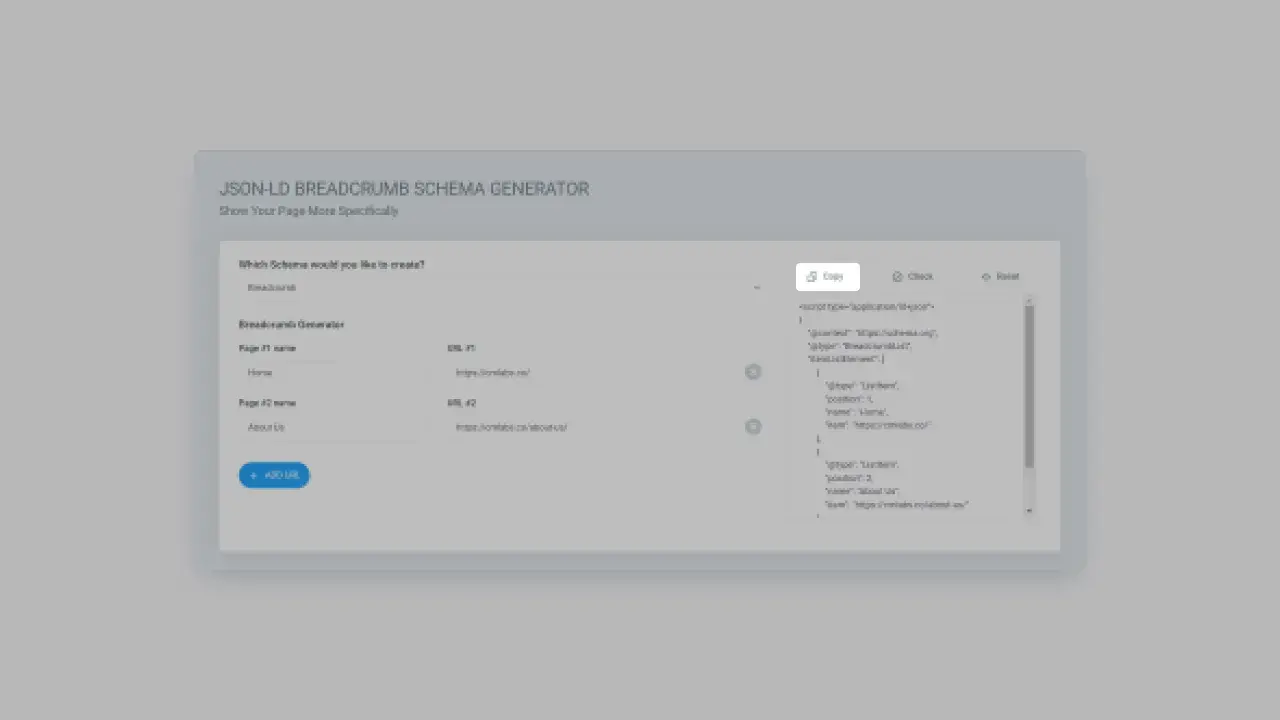
Task: Click the Page #2 name field showing About Us
Action: click(320, 427)
